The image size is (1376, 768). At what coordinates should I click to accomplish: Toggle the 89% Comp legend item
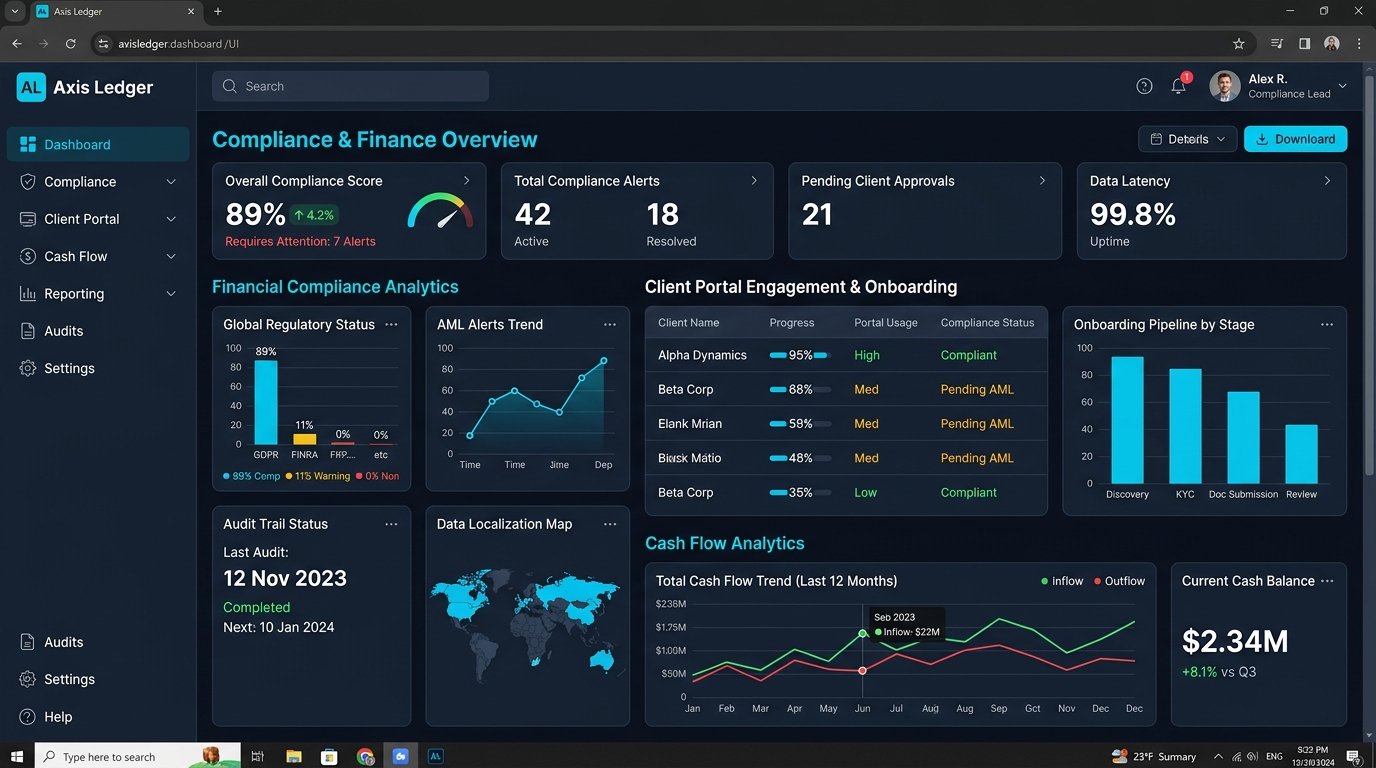click(252, 476)
